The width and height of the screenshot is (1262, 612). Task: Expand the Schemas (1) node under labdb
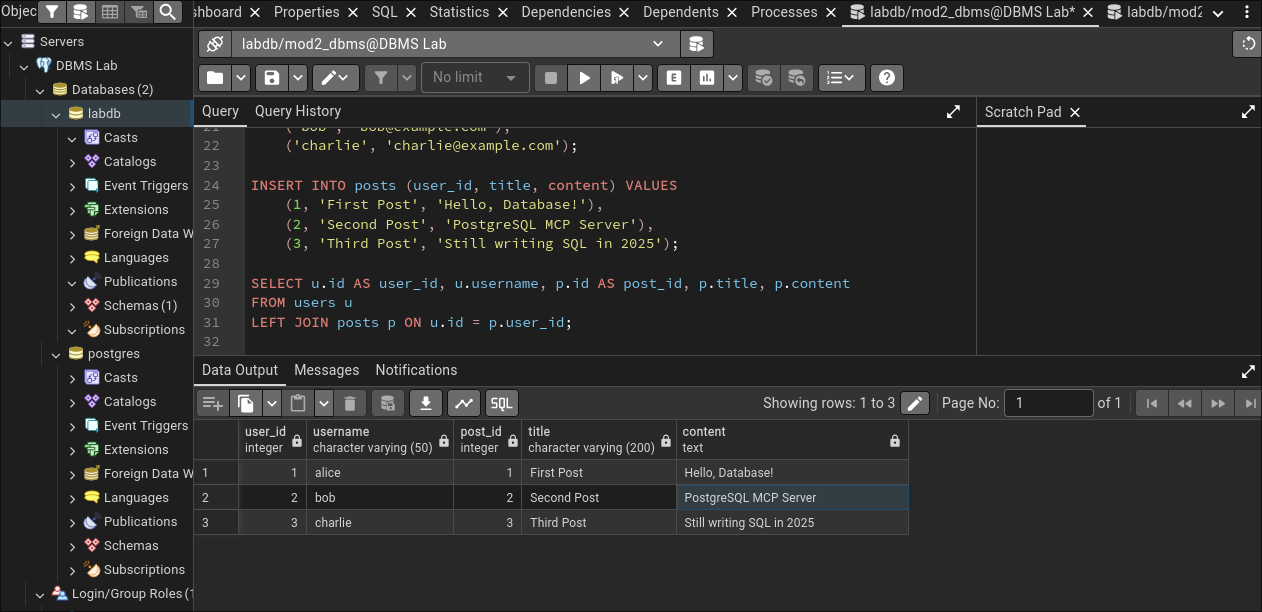(72, 306)
